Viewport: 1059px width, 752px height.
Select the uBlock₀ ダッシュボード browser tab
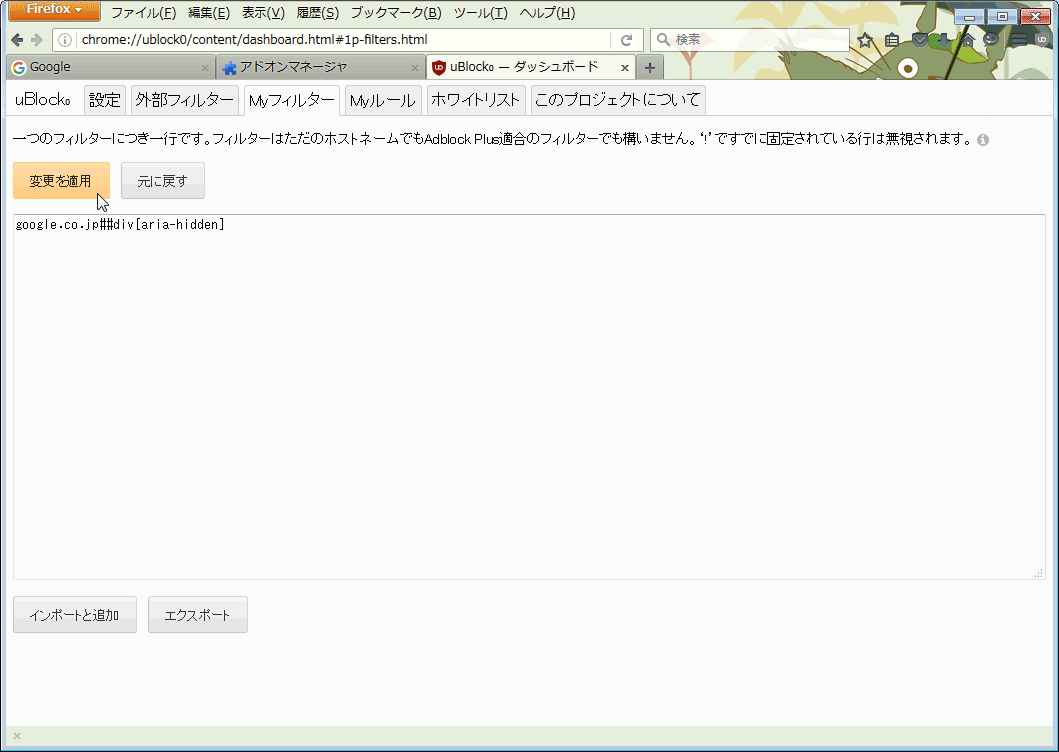click(x=531, y=68)
